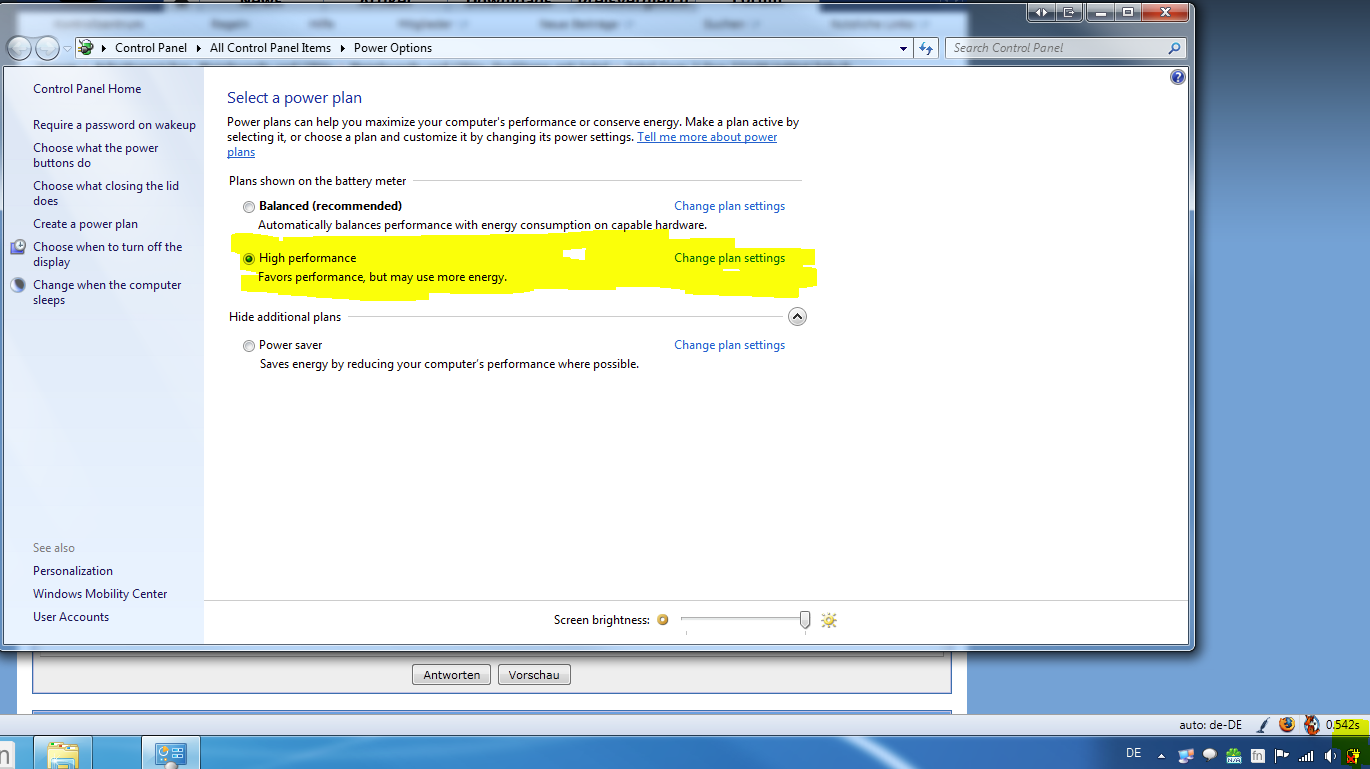Click the Forward navigation arrow

(x=47, y=48)
